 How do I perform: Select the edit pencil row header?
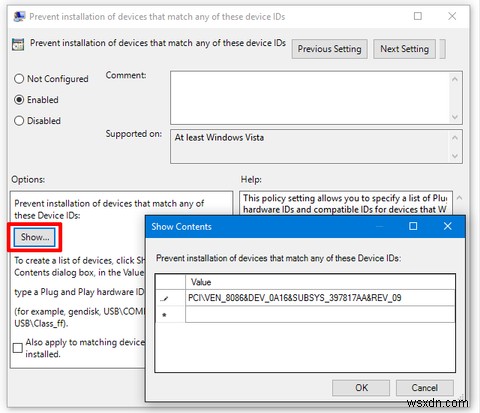point(170,298)
